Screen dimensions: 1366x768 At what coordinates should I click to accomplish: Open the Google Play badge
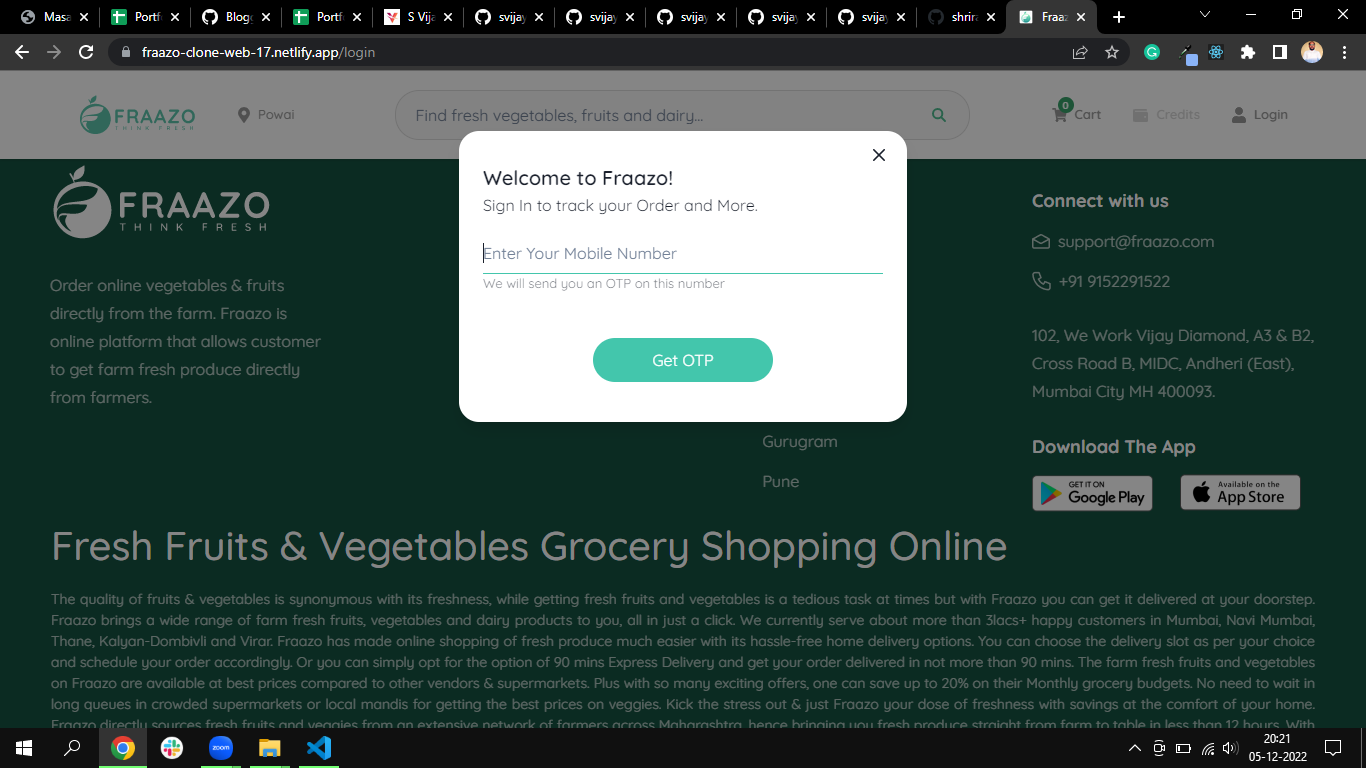[1092, 493]
